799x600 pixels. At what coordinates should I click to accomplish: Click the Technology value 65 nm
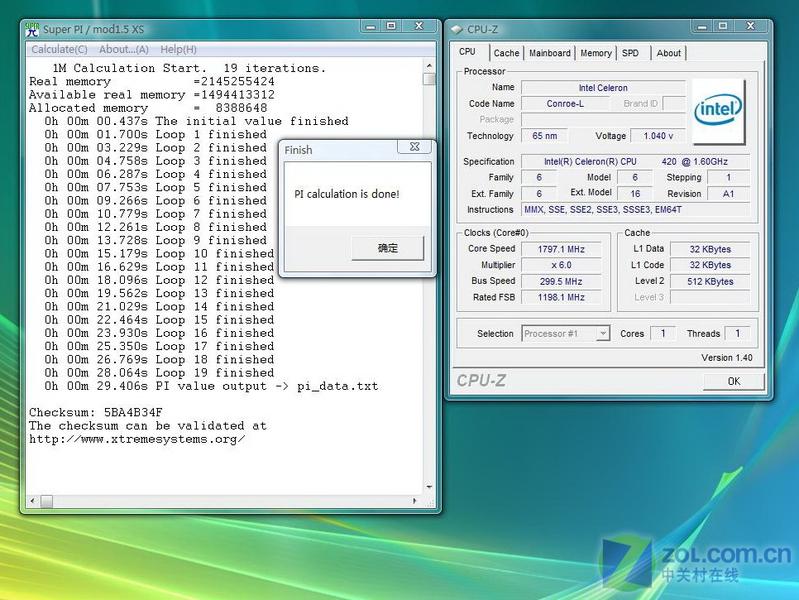(x=544, y=136)
